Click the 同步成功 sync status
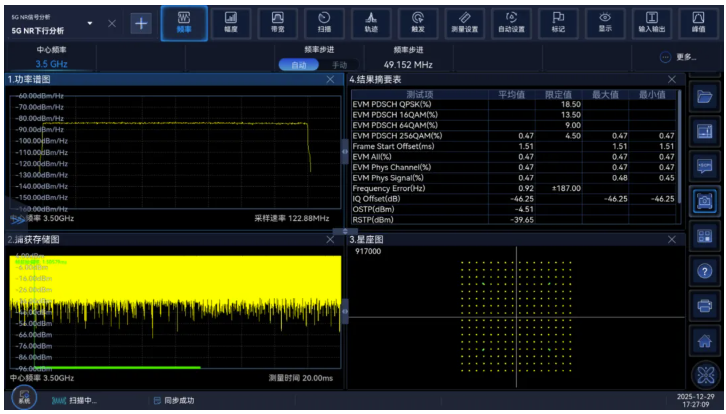The width and height of the screenshot is (726, 414). (x=174, y=401)
